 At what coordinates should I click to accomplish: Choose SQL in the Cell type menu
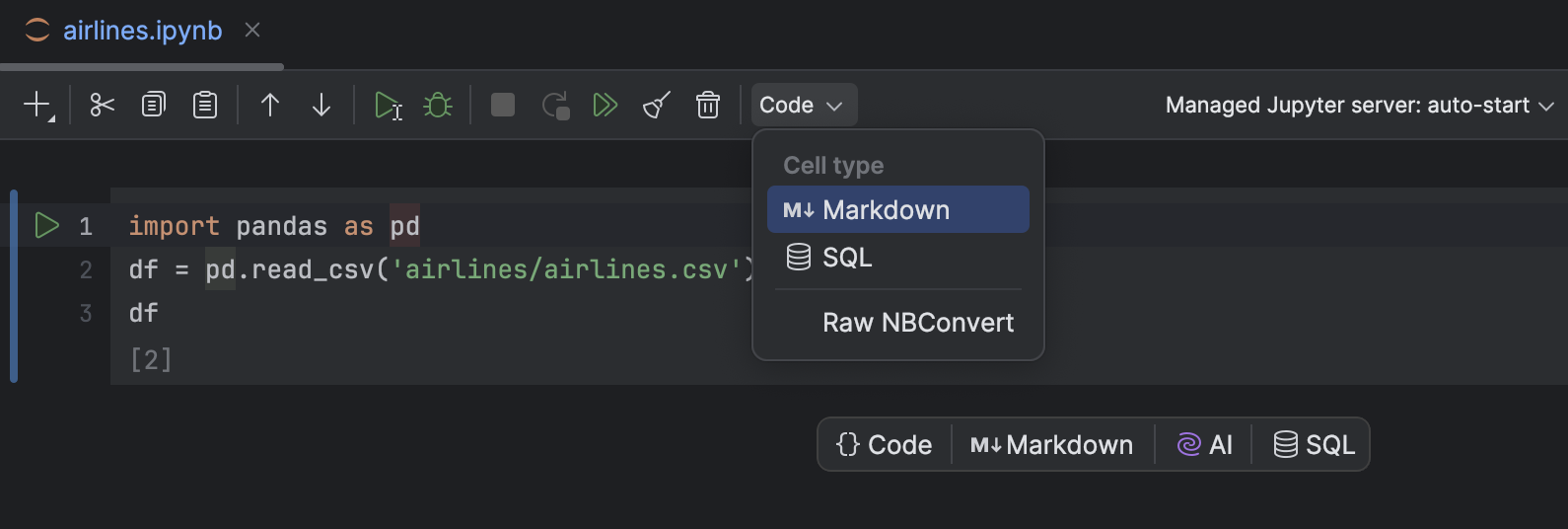pyautogui.click(x=897, y=258)
